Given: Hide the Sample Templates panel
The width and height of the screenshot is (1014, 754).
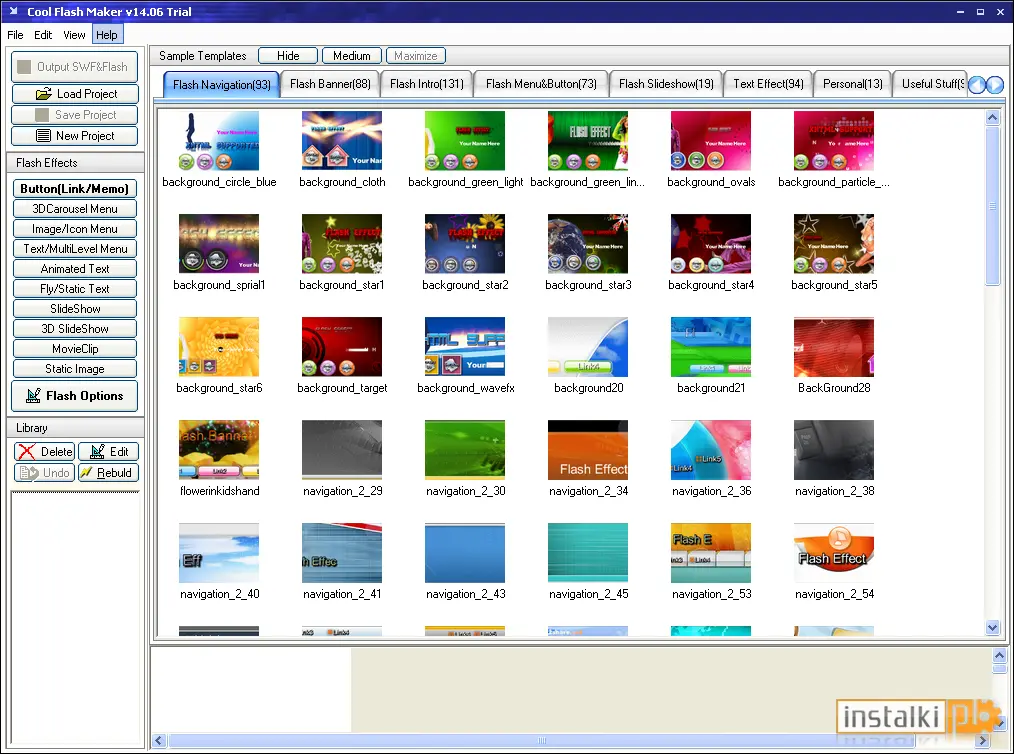Looking at the screenshot, I should (288, 56).
